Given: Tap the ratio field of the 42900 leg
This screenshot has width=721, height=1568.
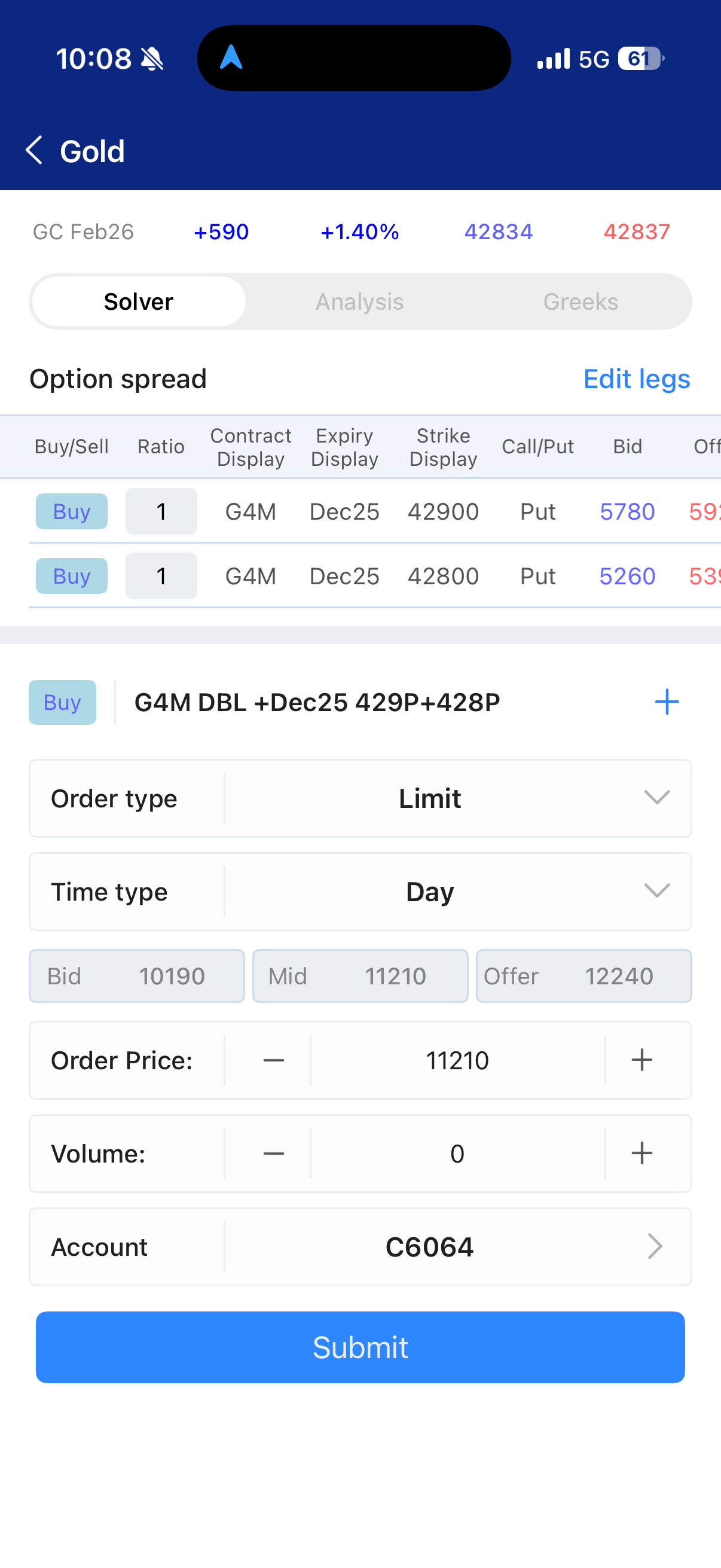Looking at the screenshot, I should 161,511.
